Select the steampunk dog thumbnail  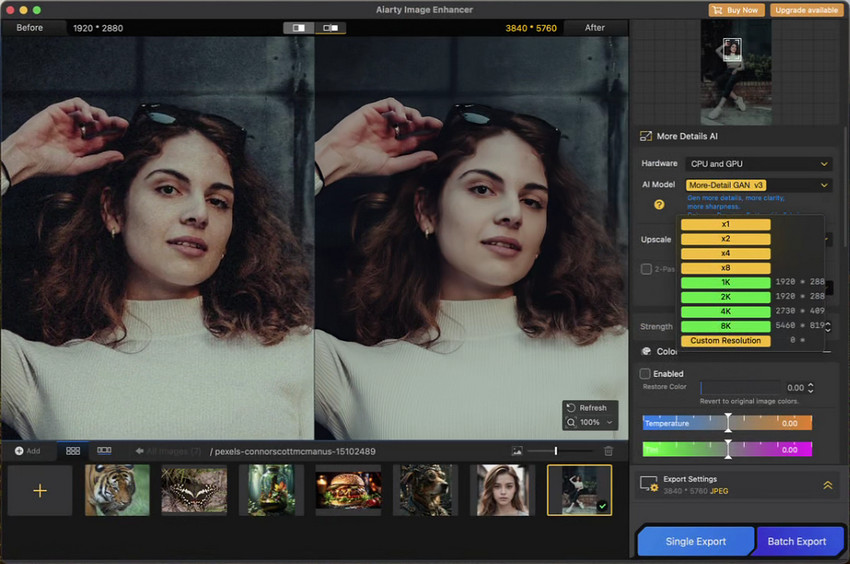point(426,490)
